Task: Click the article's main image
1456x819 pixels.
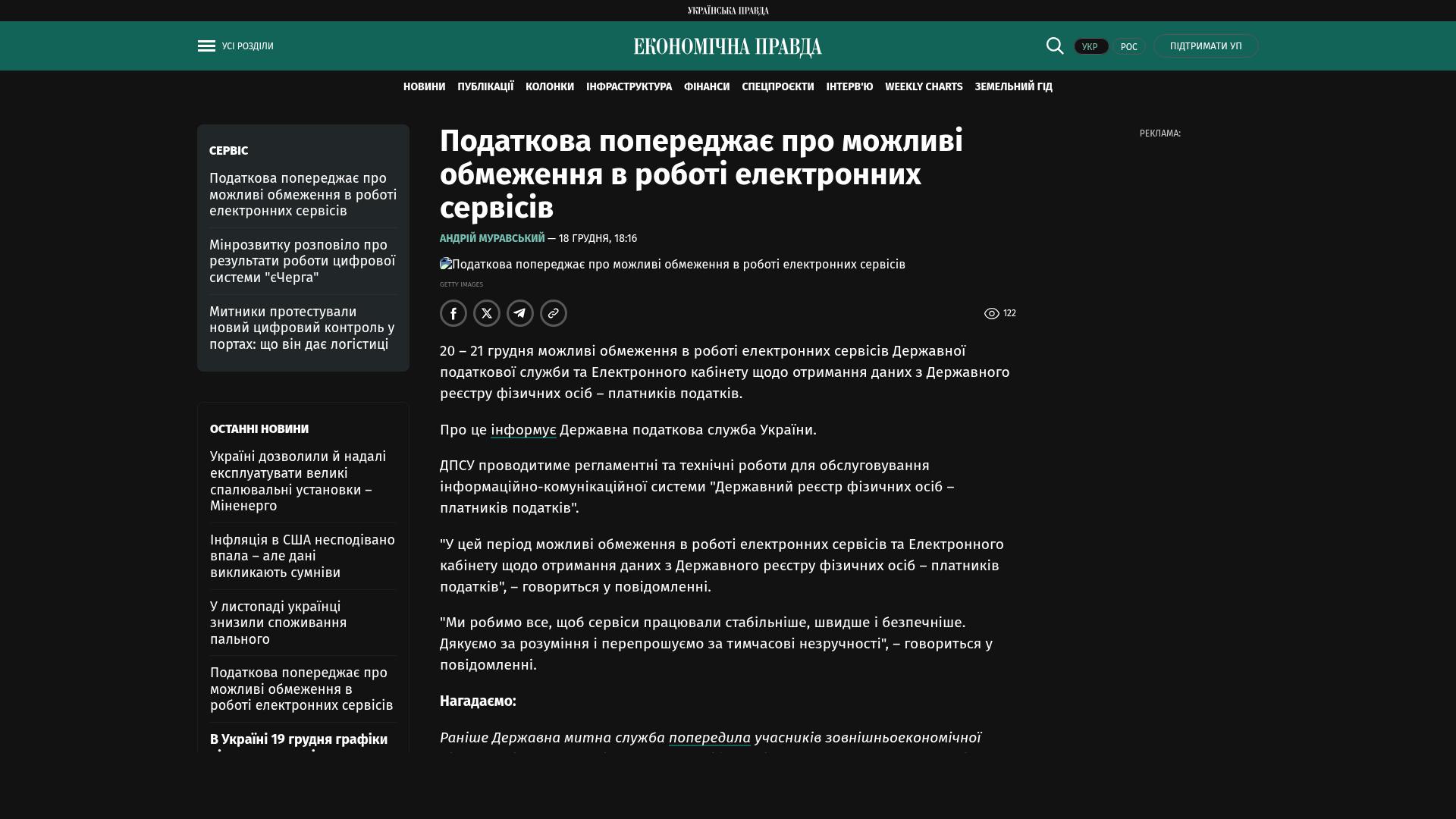Action: pos(672,265)
